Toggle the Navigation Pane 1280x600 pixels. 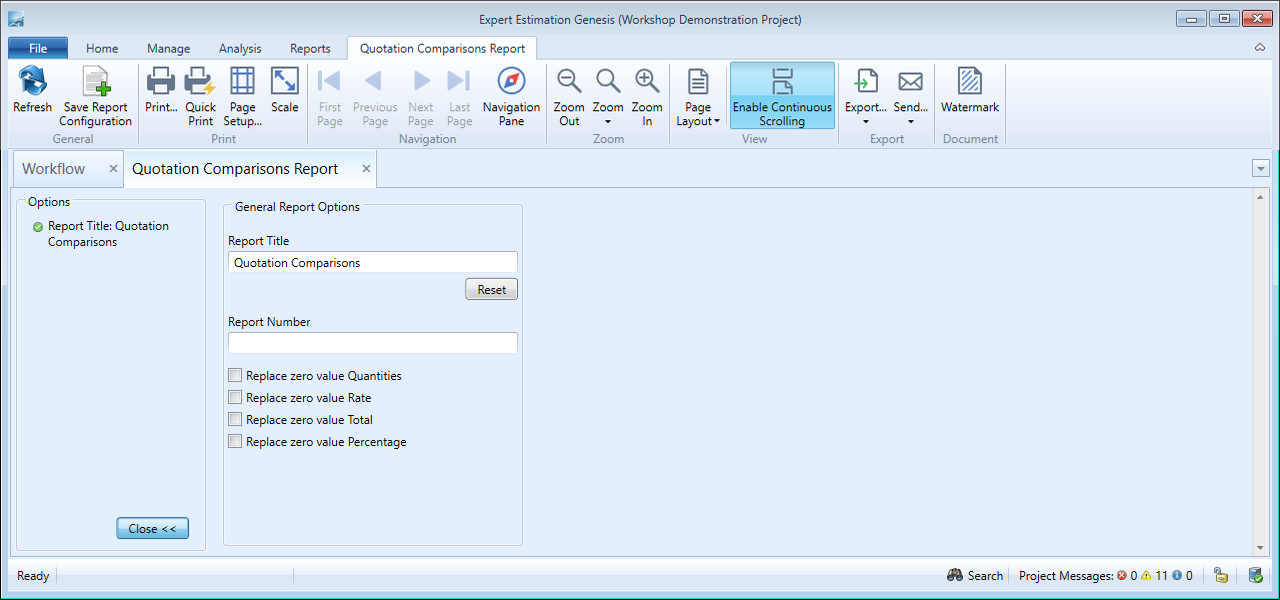(511, 83)
